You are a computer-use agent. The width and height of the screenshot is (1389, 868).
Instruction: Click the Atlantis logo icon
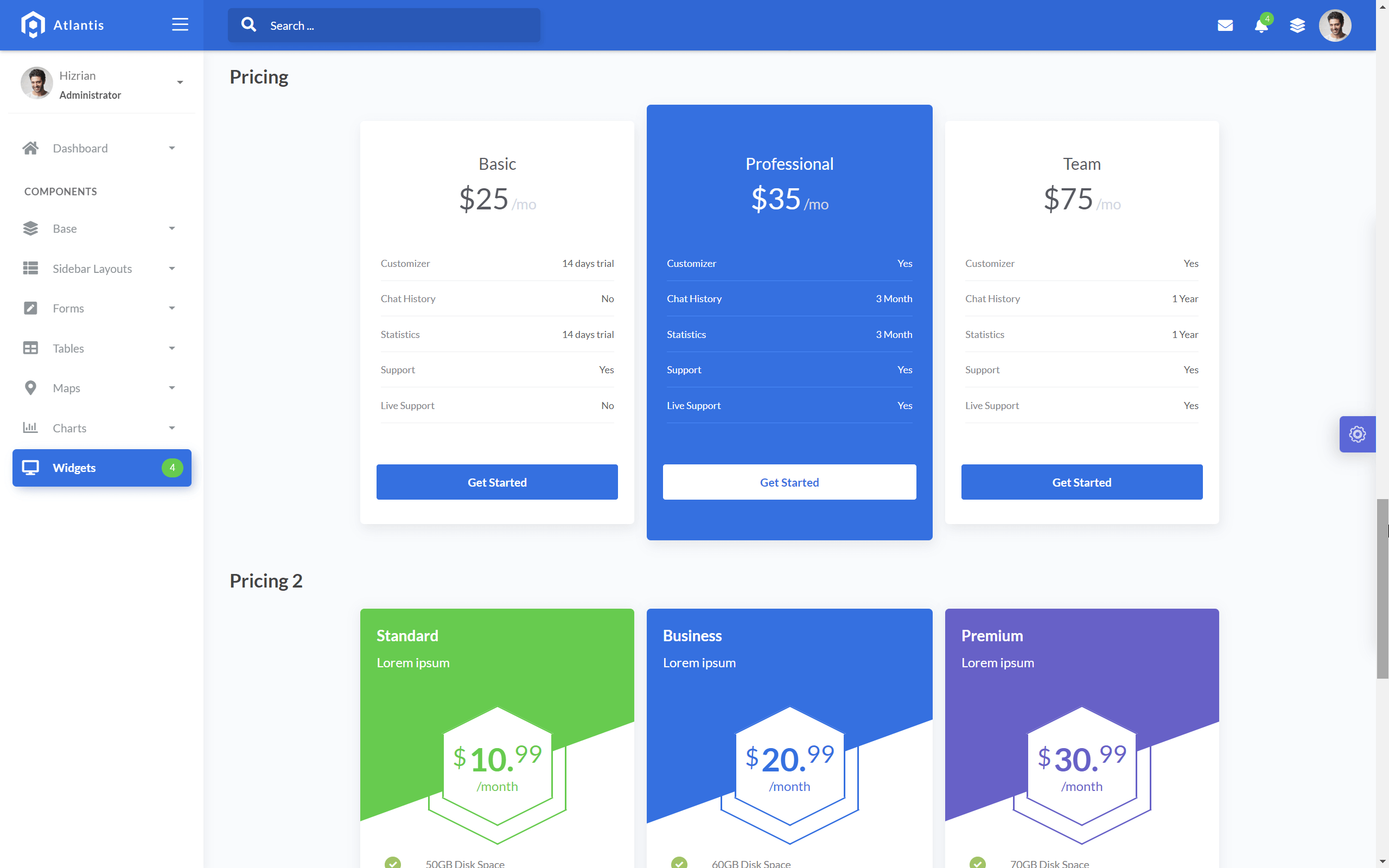(x=33, y=25)
